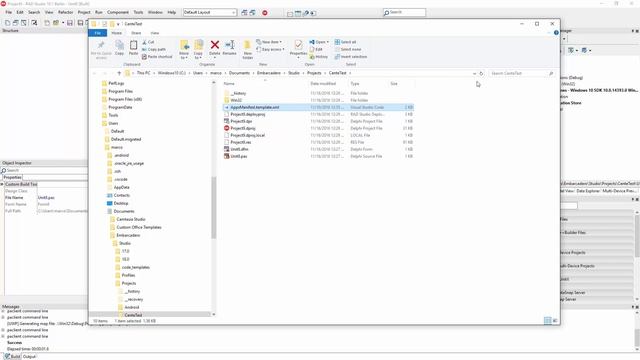Click Embarcadero in the address breadcrumb
This screenshot has height=360, width=640.
[x=269, y=73]
